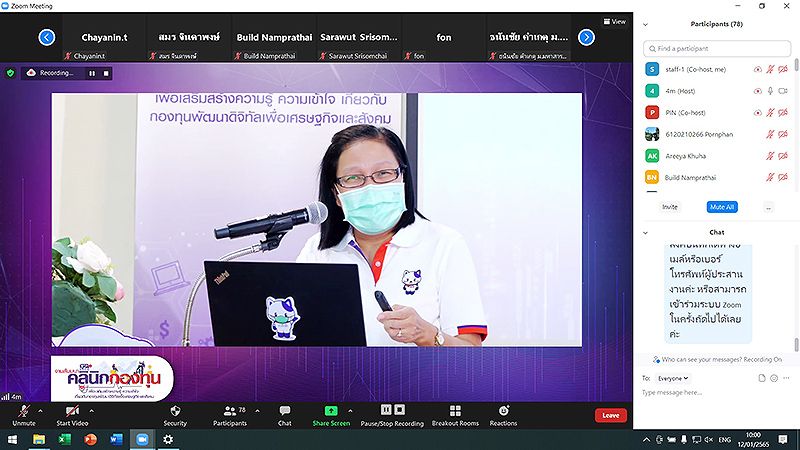This screenshot has height=450, width=800.
Task: Pause recording from the bottom toolbar
Action: click(x=386, y=410)
